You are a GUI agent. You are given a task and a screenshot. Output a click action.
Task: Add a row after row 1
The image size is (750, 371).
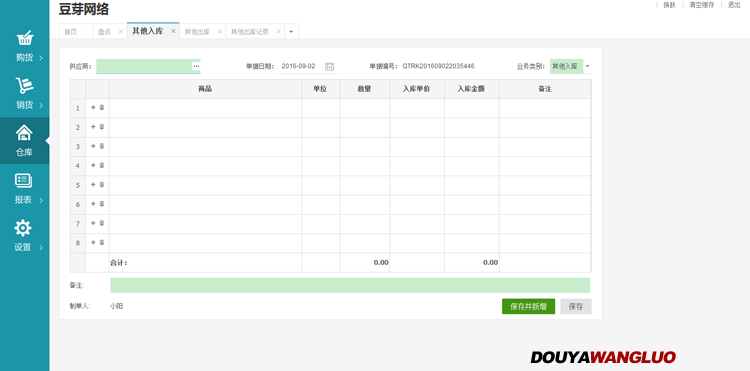pyautogui.click(x=93, y=108)
